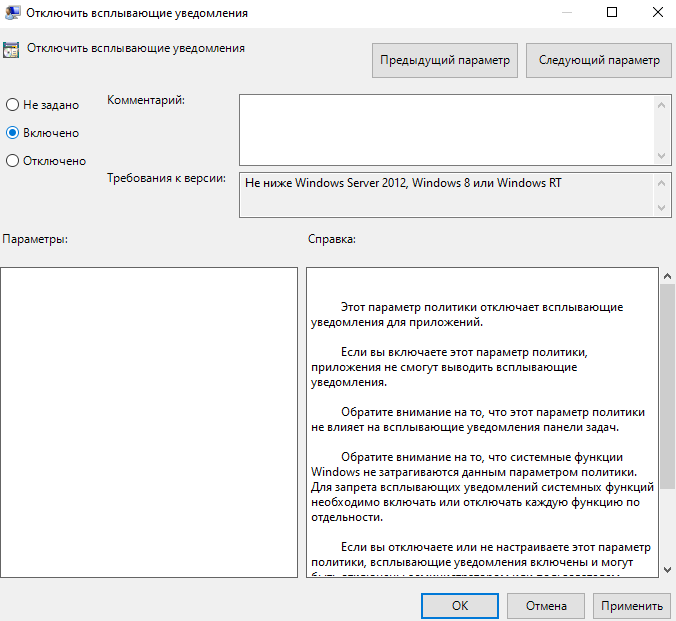Click the "Требования к версии:" label
Screen dimensions: 676x621
coord(166,178)
